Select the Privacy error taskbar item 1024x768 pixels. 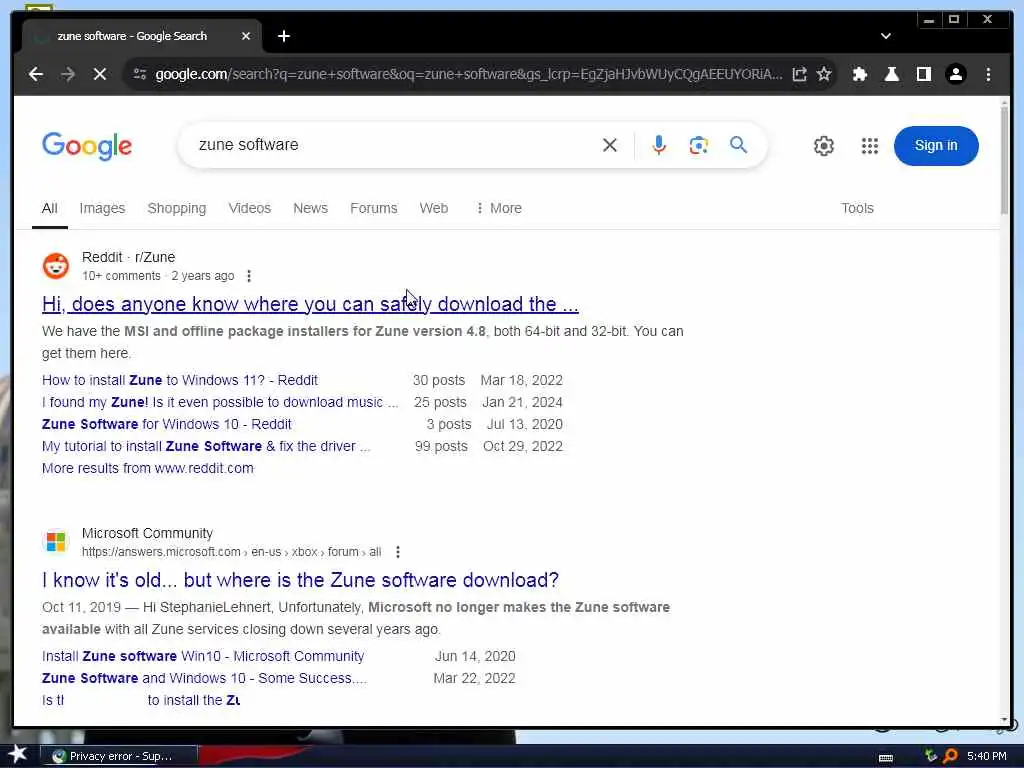coord(119,756)
